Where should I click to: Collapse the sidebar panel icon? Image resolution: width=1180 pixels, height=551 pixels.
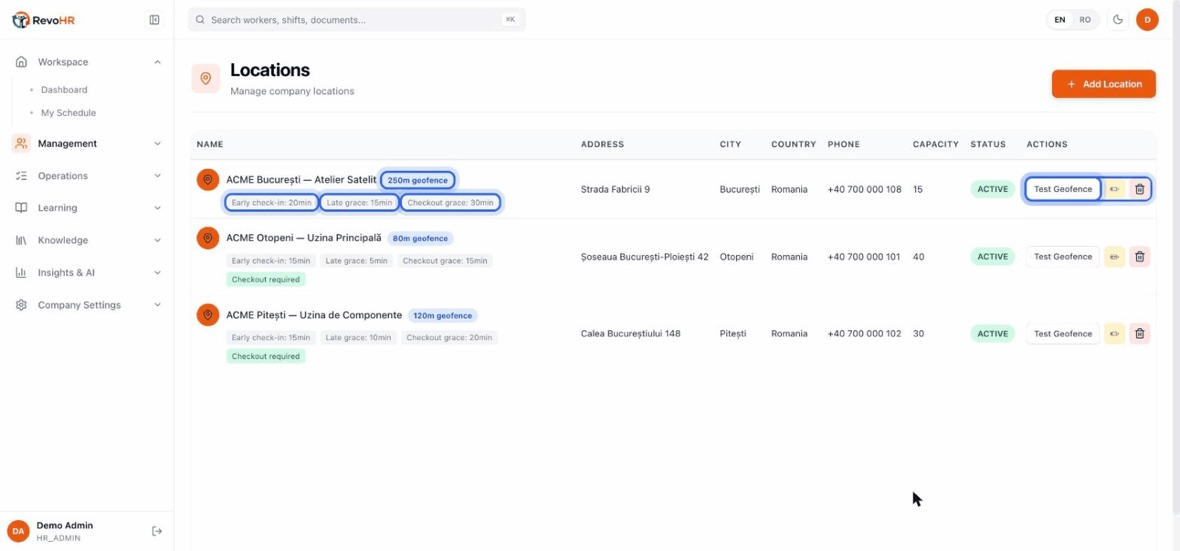[x=154, y=20]
